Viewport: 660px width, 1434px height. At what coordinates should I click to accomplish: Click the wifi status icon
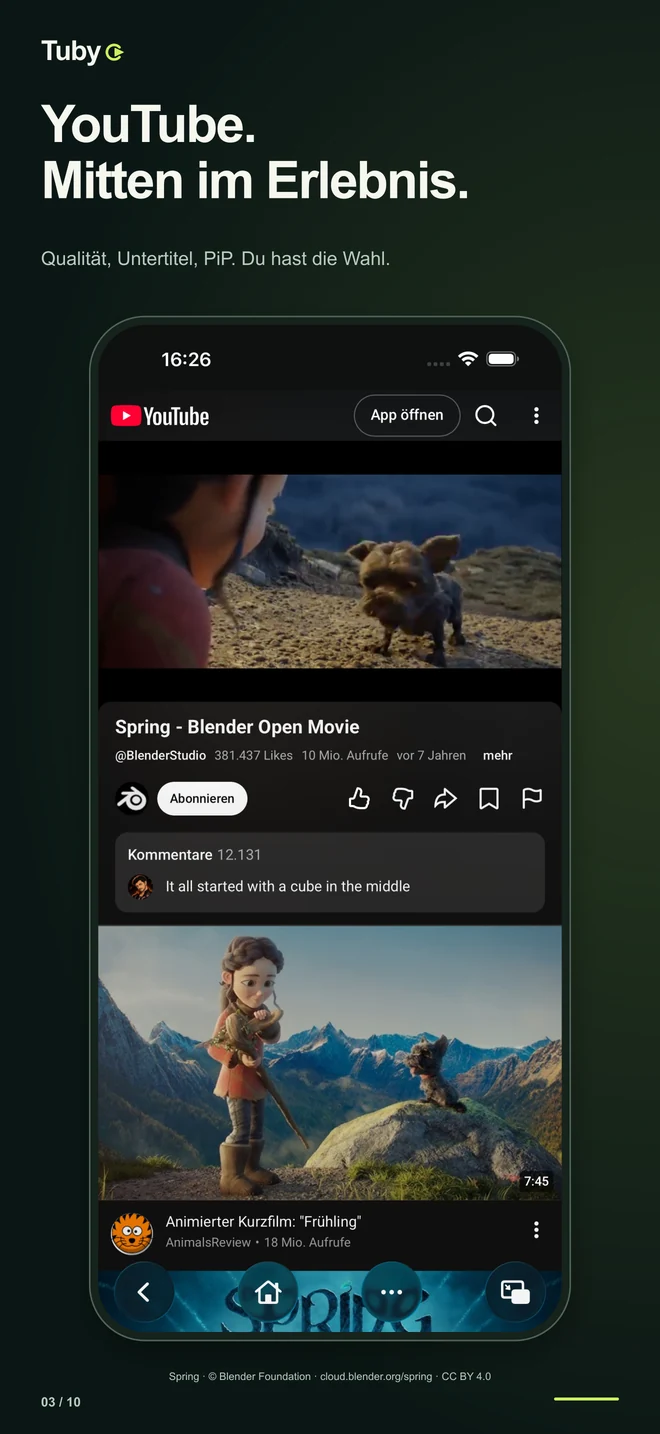coord(468,359)
